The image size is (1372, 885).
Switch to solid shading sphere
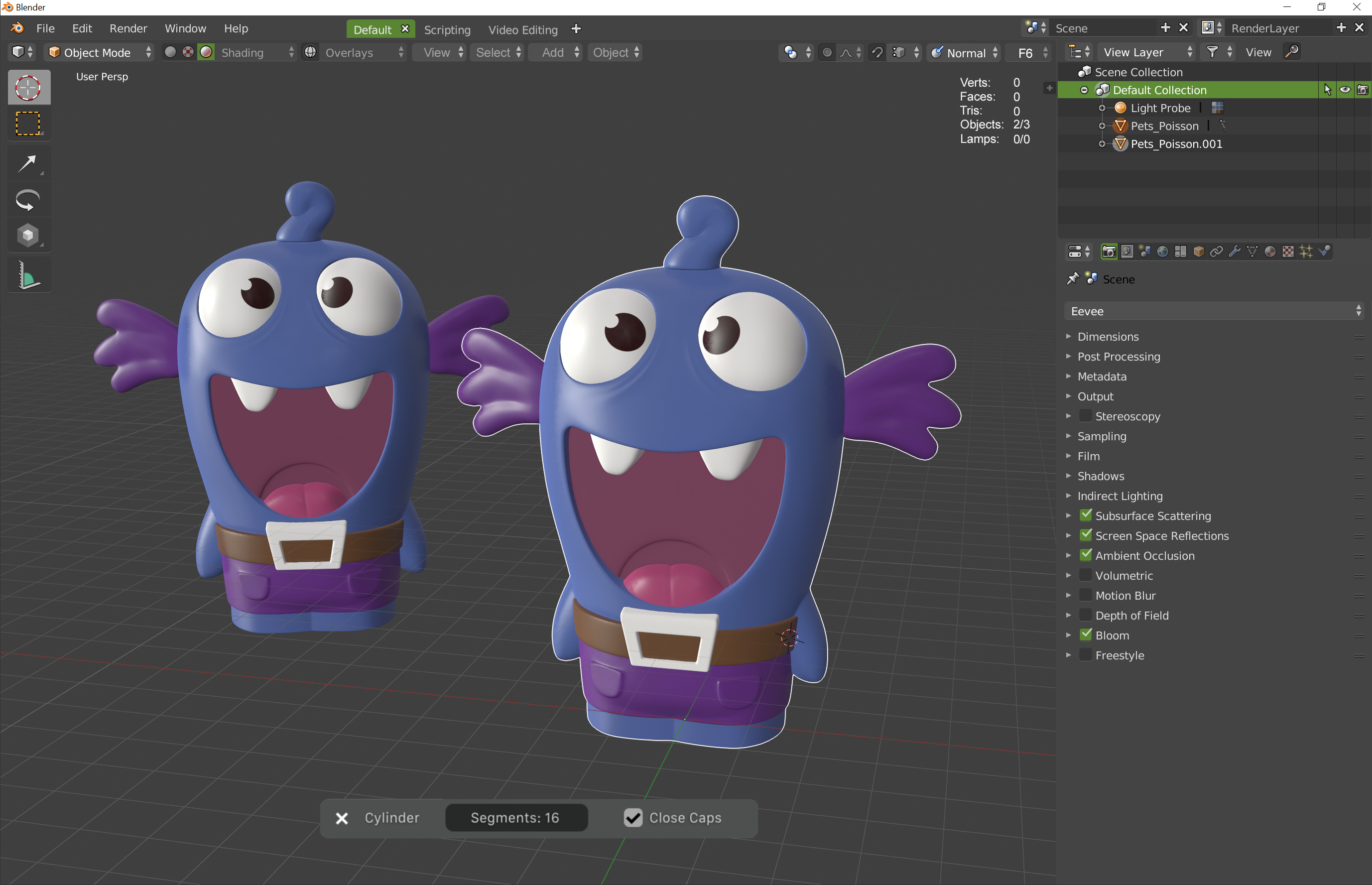pos(170,52)
